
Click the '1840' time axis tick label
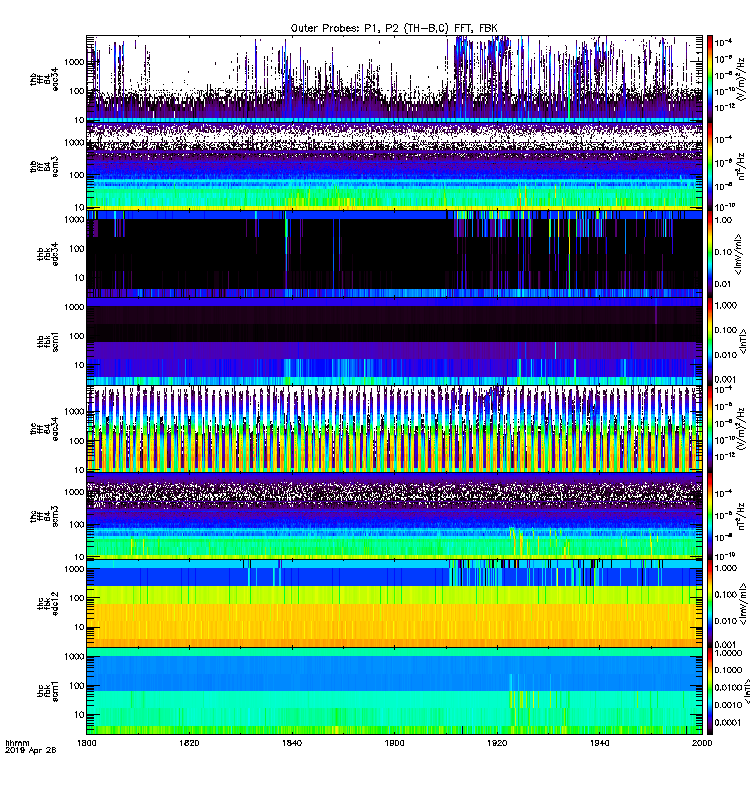pyautogui.click(x=291, y=743)
